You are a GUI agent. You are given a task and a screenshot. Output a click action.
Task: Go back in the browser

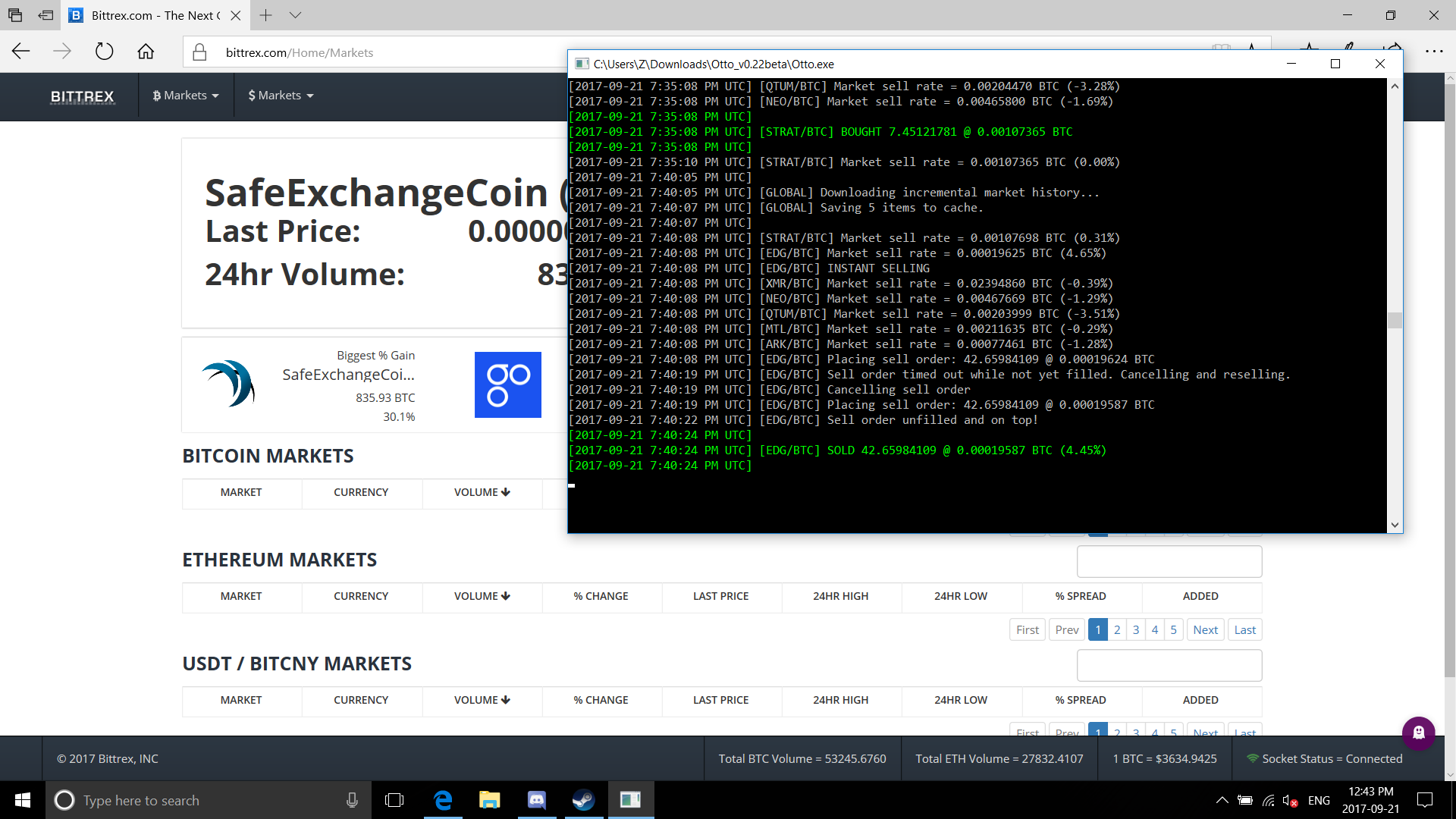(x=21, y=52)
